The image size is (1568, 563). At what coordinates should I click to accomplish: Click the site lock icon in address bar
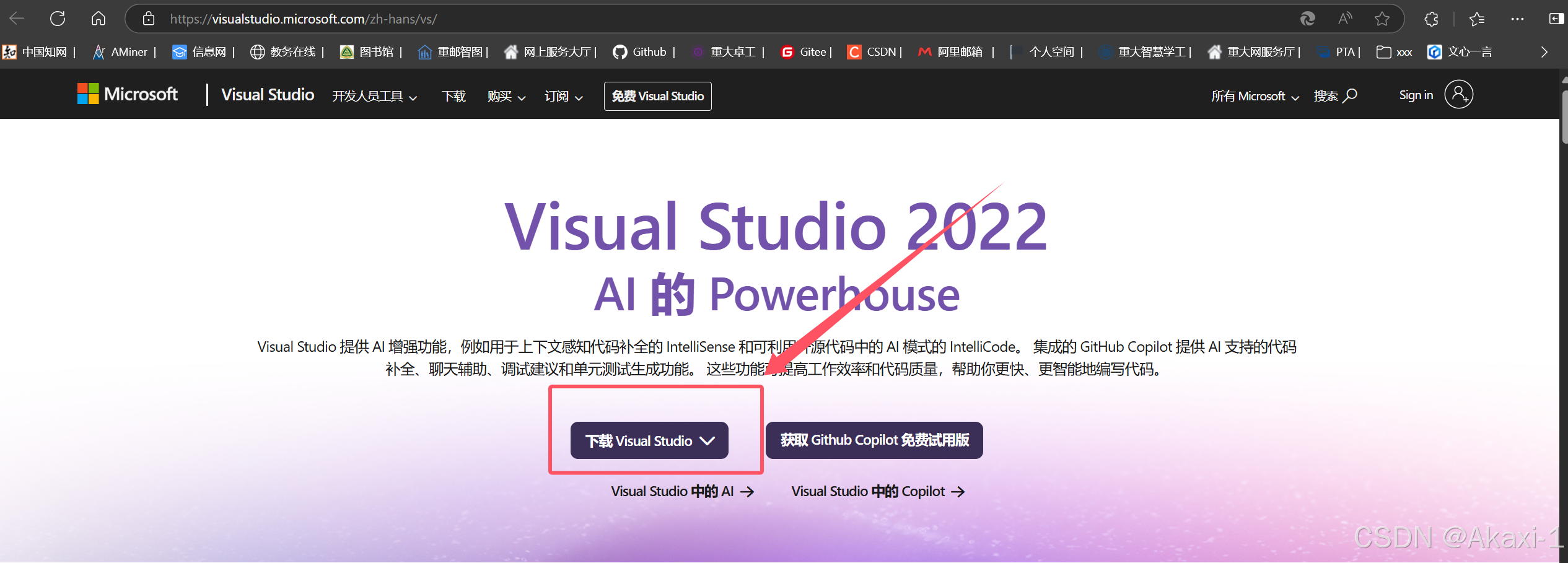(x=149, y=19)
